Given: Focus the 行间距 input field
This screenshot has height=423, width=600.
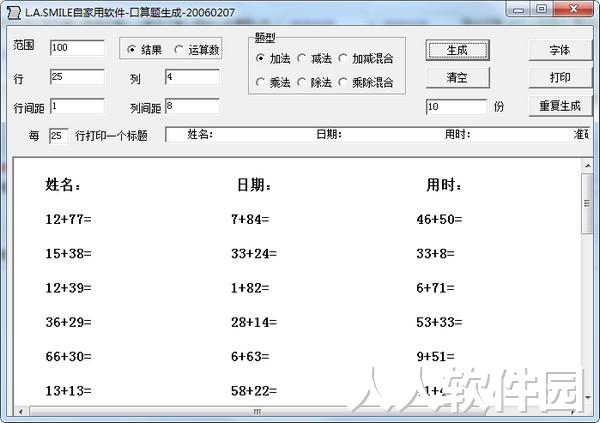Looking at the screenshot, I should click(77, 106).
